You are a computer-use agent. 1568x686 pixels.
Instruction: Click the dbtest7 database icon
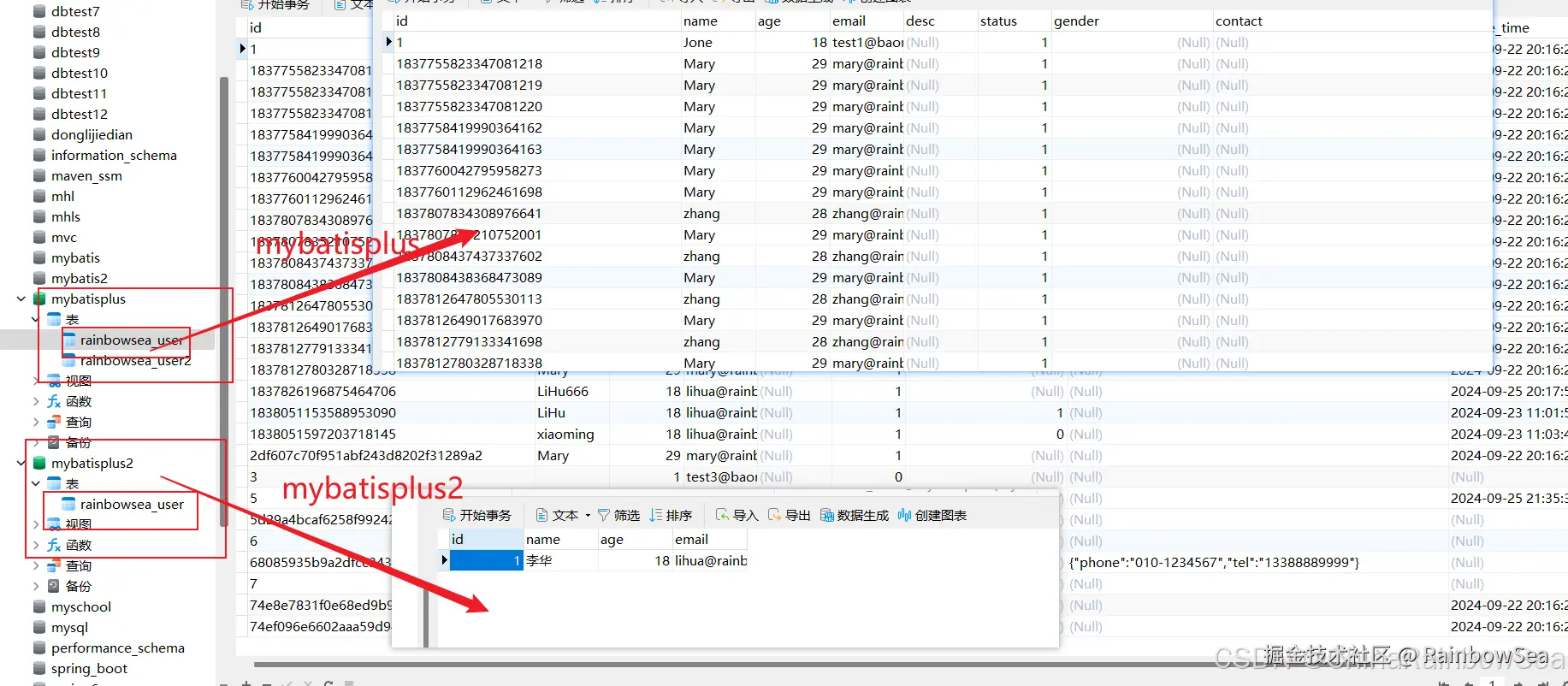pos(39,11)
